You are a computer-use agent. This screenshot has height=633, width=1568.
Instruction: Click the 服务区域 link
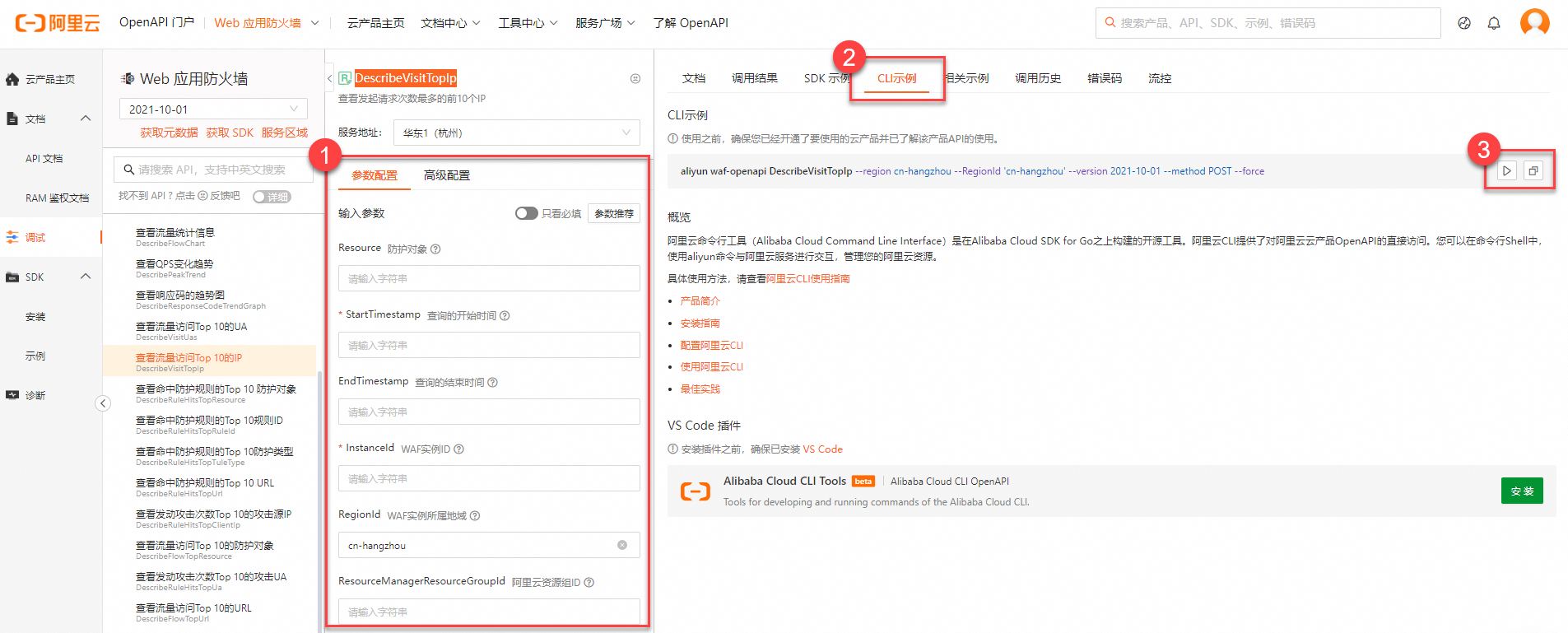coord(285,133)
